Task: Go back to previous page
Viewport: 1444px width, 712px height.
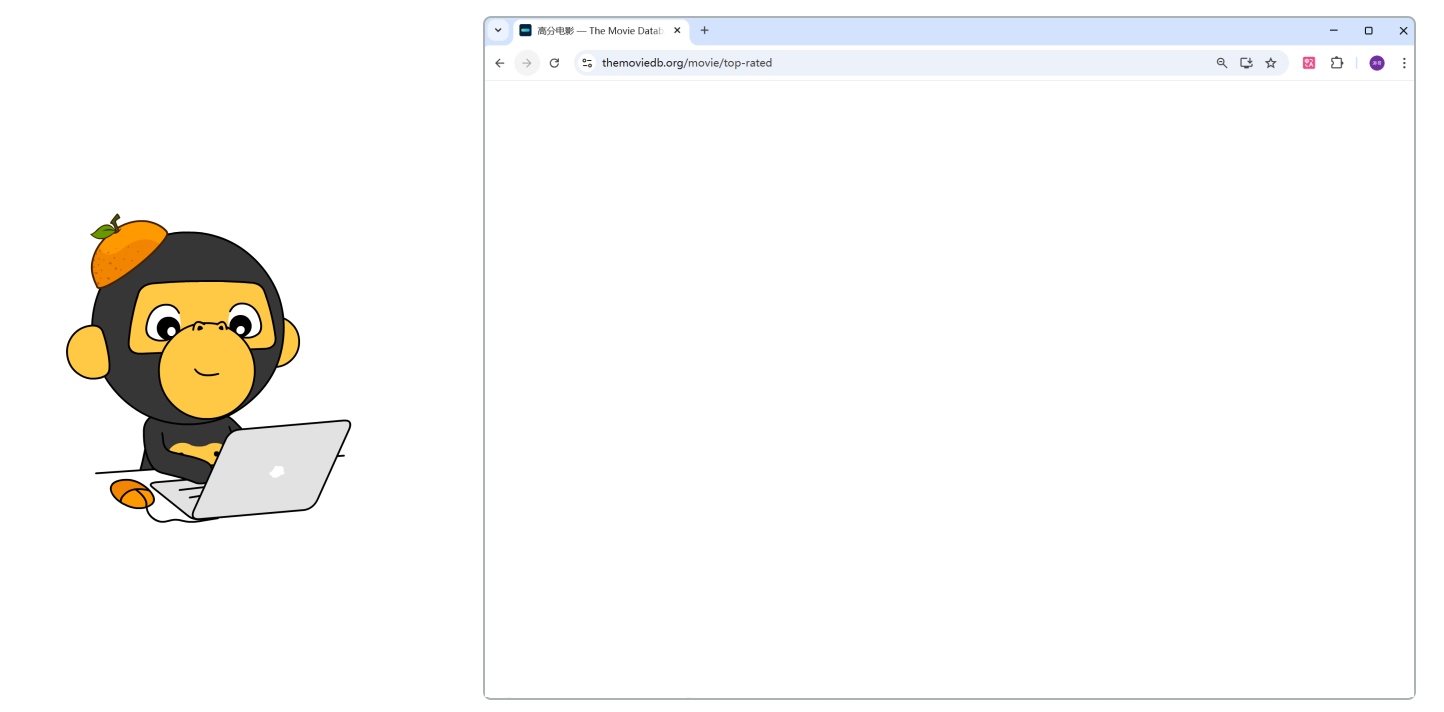Action: [500, 63]
